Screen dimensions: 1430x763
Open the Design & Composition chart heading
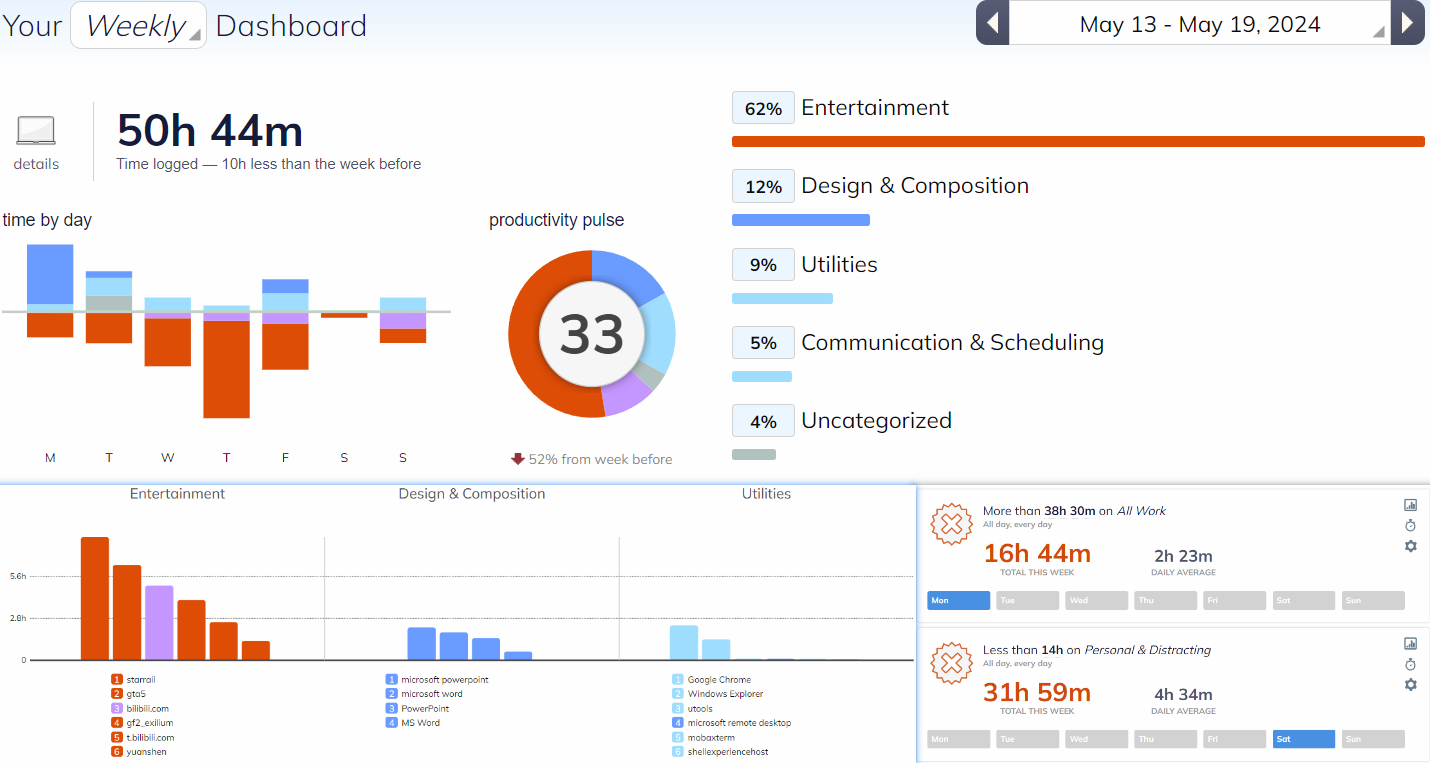(472, 494)
